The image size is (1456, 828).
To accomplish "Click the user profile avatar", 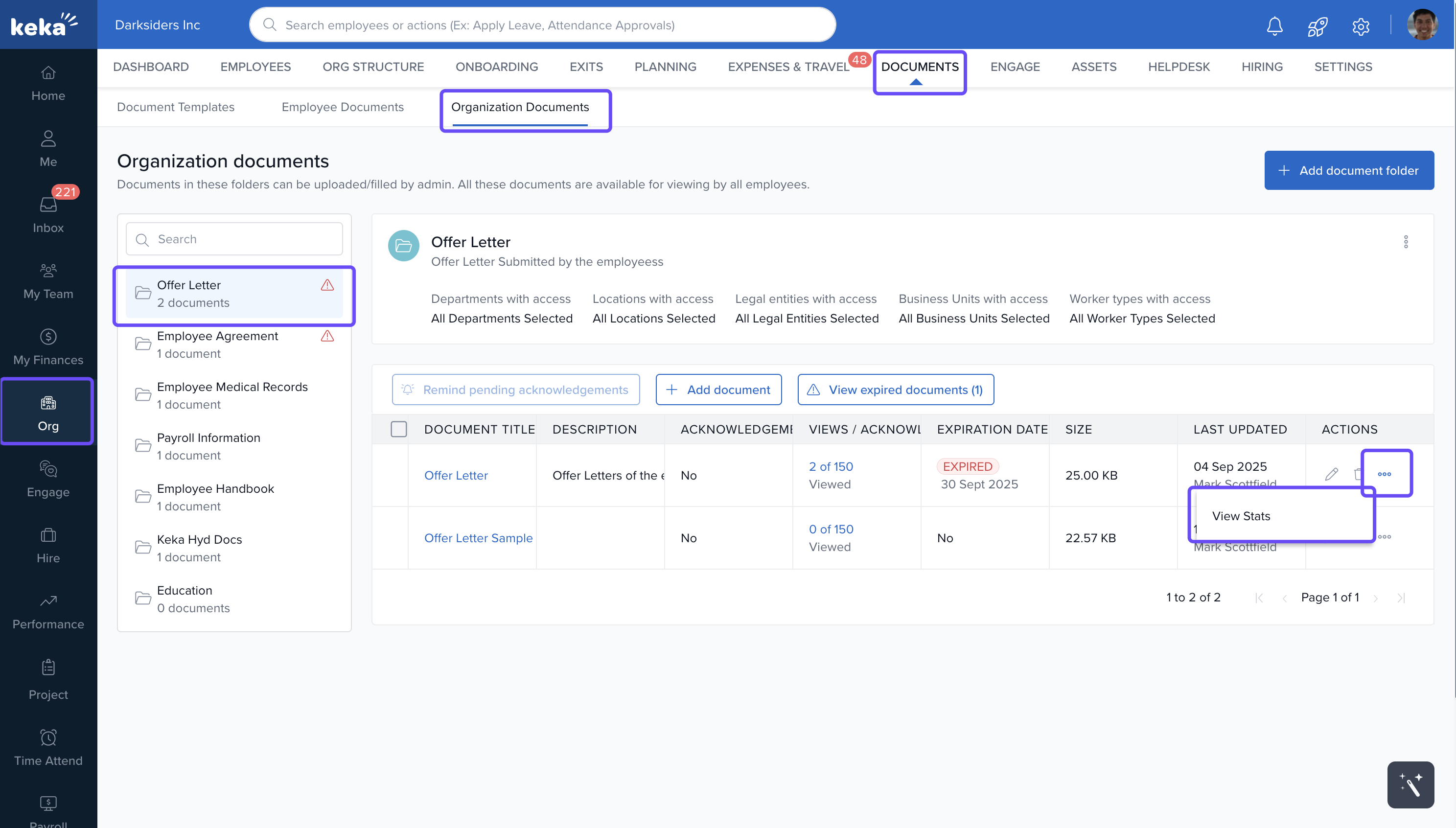I will tap(1422, 25).
